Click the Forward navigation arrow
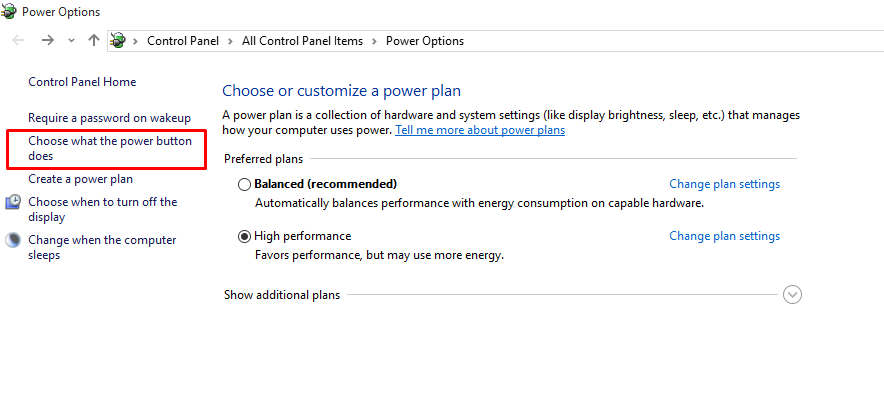 47,41
